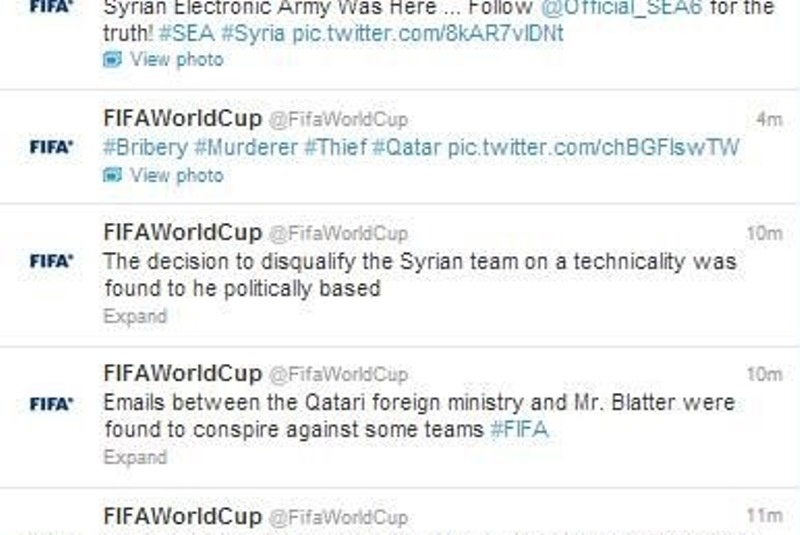
Task: Click the #Thief hashtag
Action: [x=334, y=148]
